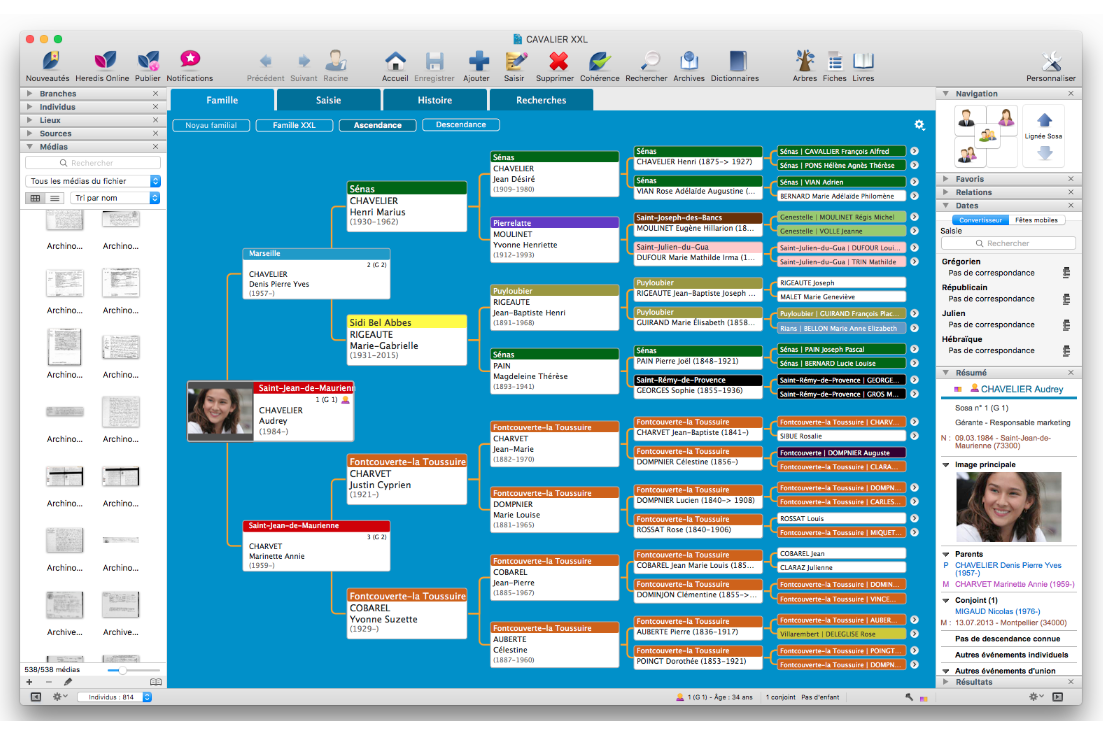Open Dictionnaires
Viewport: 1103px width, 735px height.
click(x=735, y=66)
